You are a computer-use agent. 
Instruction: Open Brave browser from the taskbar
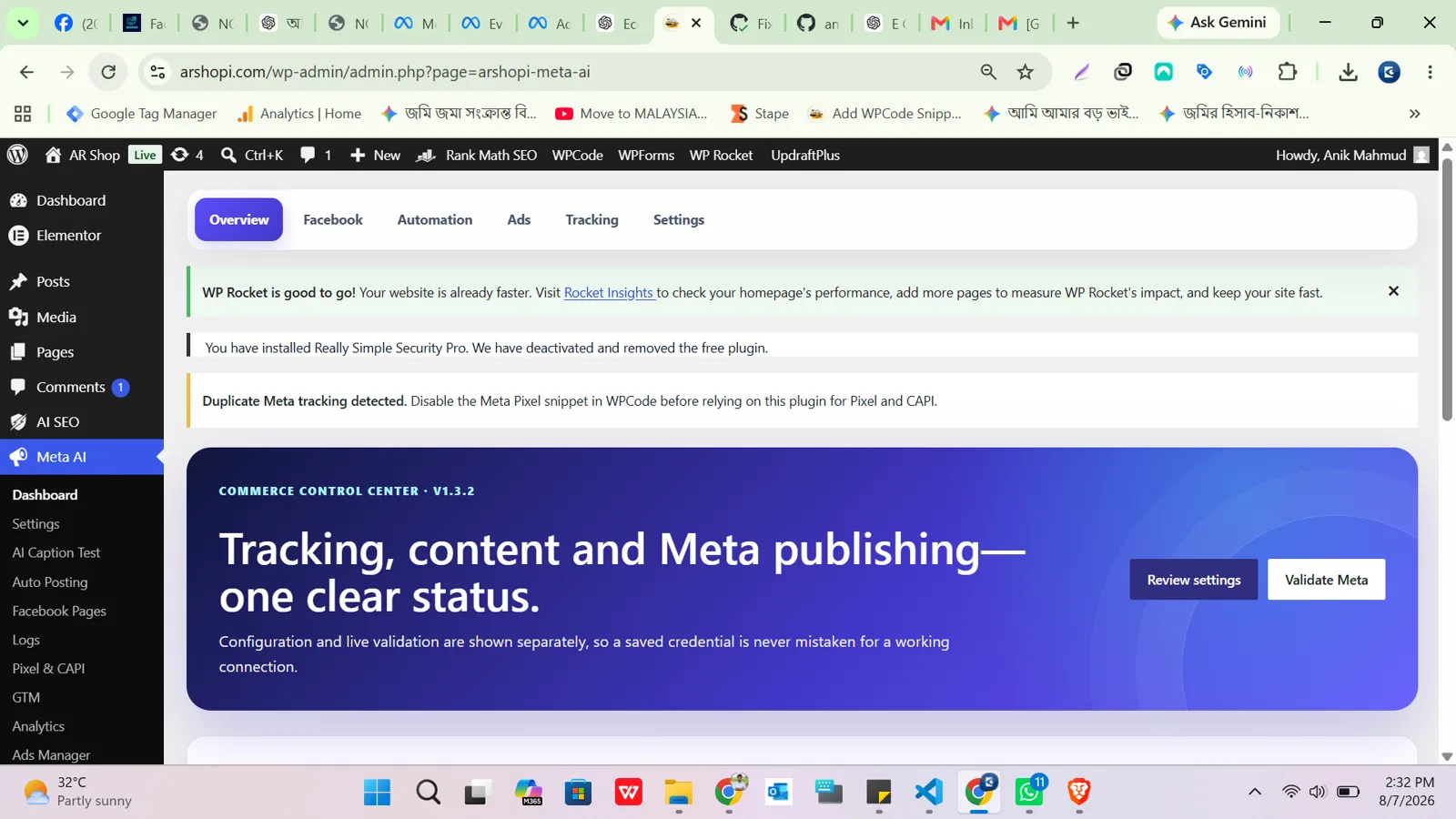tap(1079, 792)
